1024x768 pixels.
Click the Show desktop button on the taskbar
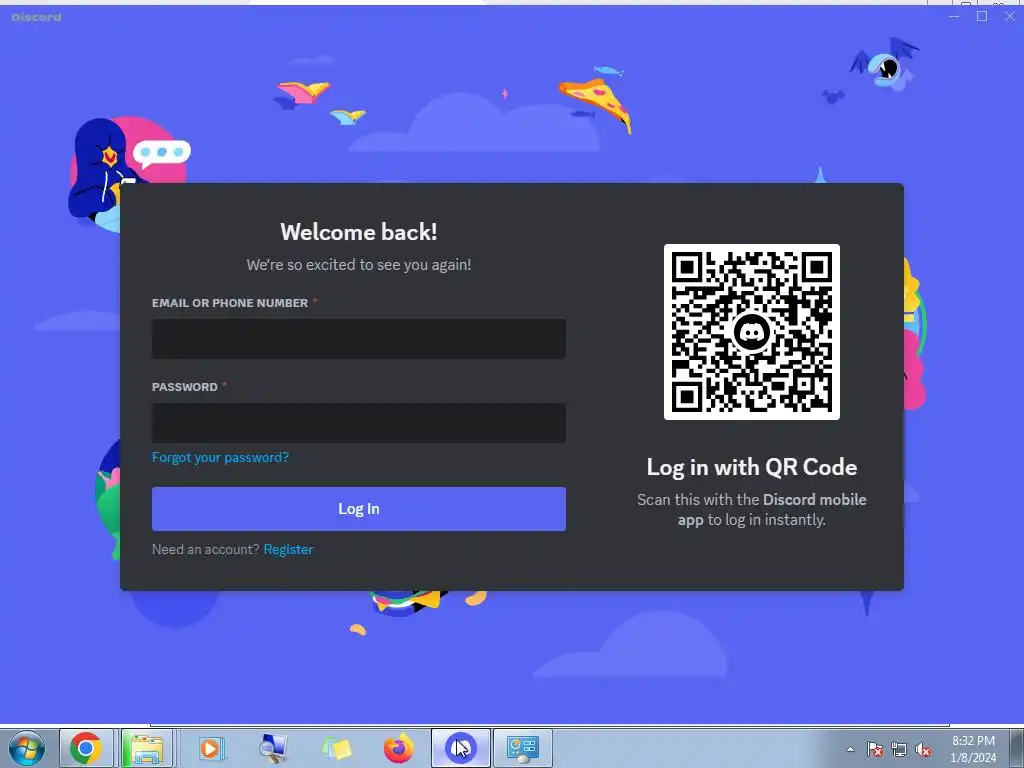pos(1016,748)
